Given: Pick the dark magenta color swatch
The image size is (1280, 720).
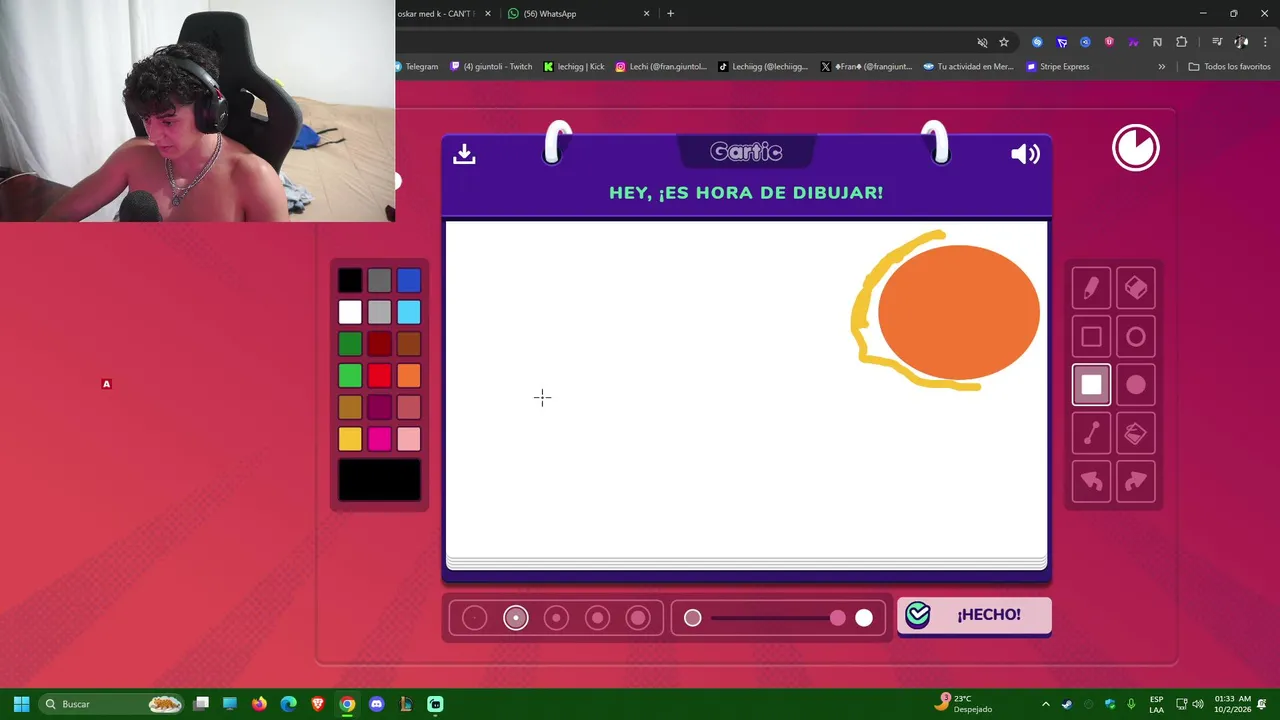Looking at the screenshot, I should (x=379, y=407).
